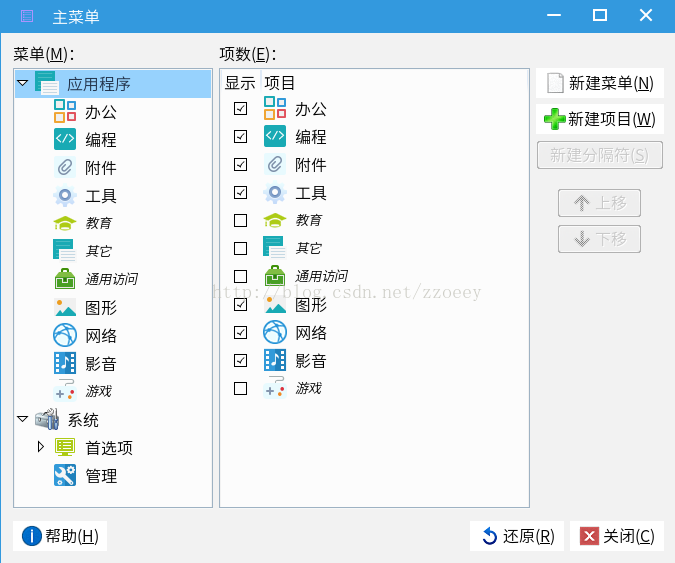Viewport: 675px width, 563px height.
Task: Click the 编程 code icon in the left tree
Action: tap(65, 139)
